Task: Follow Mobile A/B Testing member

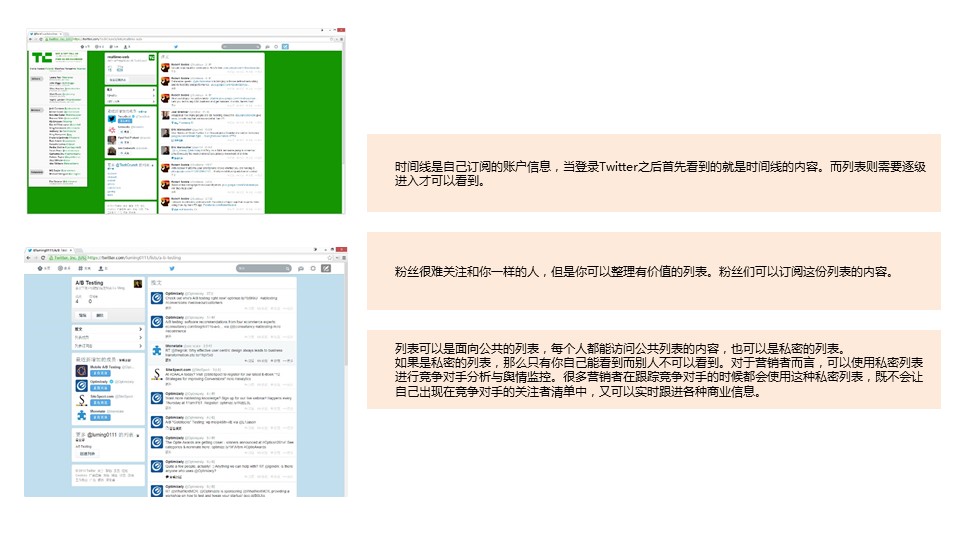Action: coord(100,373)
